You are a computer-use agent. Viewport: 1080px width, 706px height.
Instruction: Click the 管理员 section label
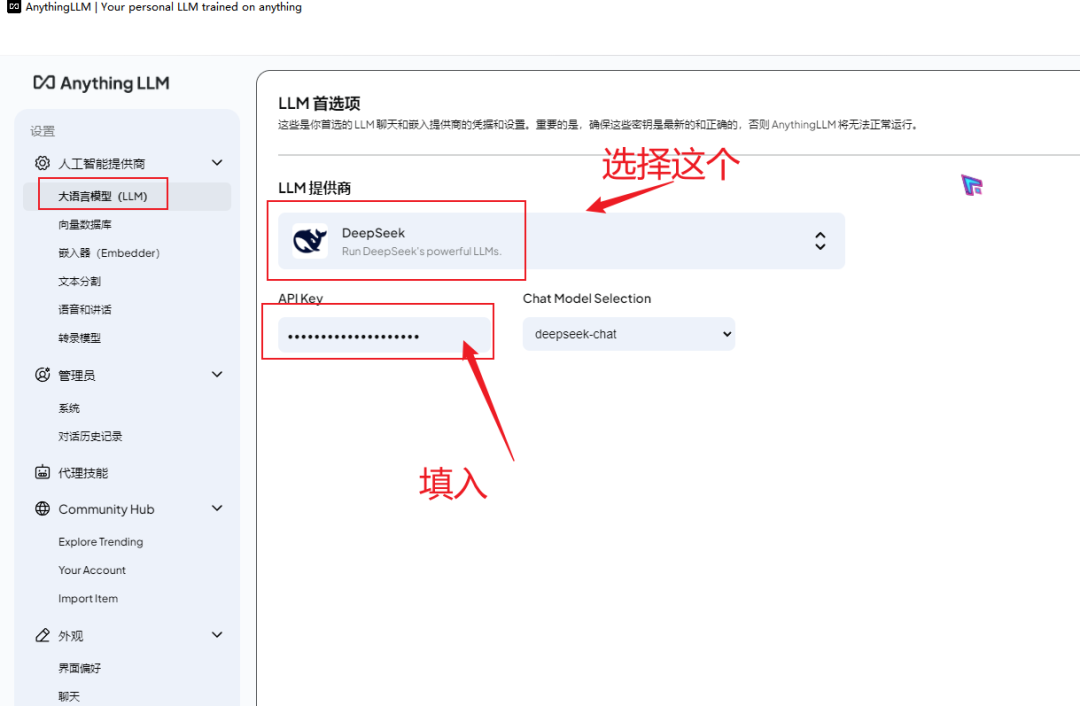coord(76,375)
